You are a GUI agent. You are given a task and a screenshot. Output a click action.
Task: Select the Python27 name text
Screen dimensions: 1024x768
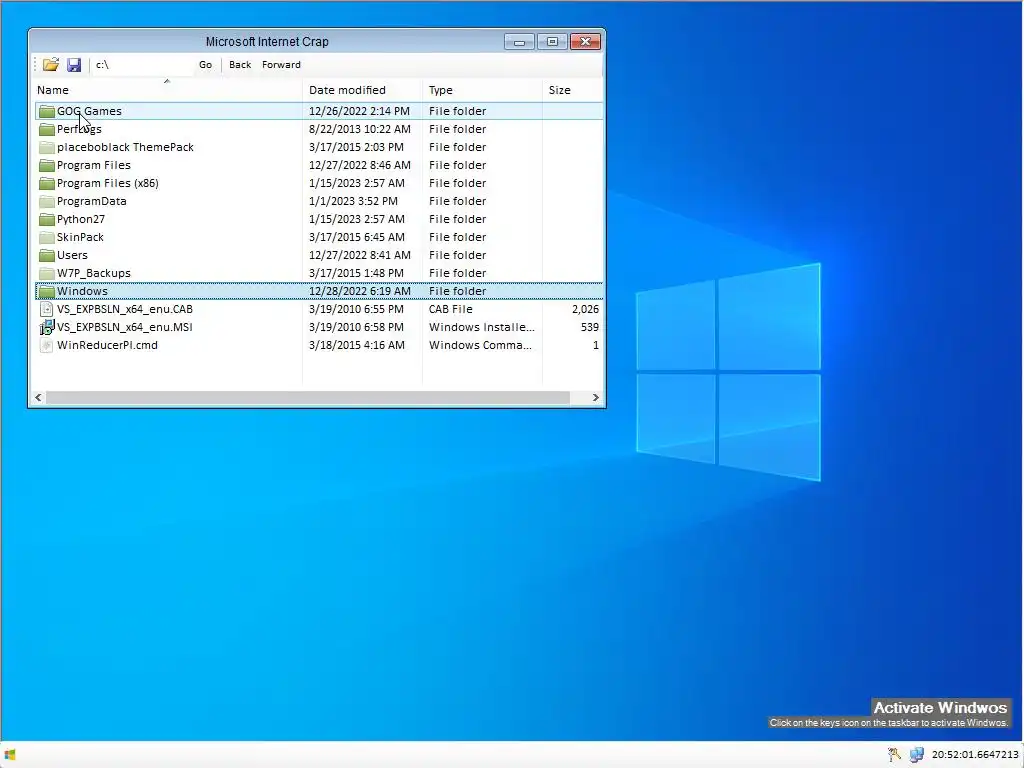click(x=81, y=219)
